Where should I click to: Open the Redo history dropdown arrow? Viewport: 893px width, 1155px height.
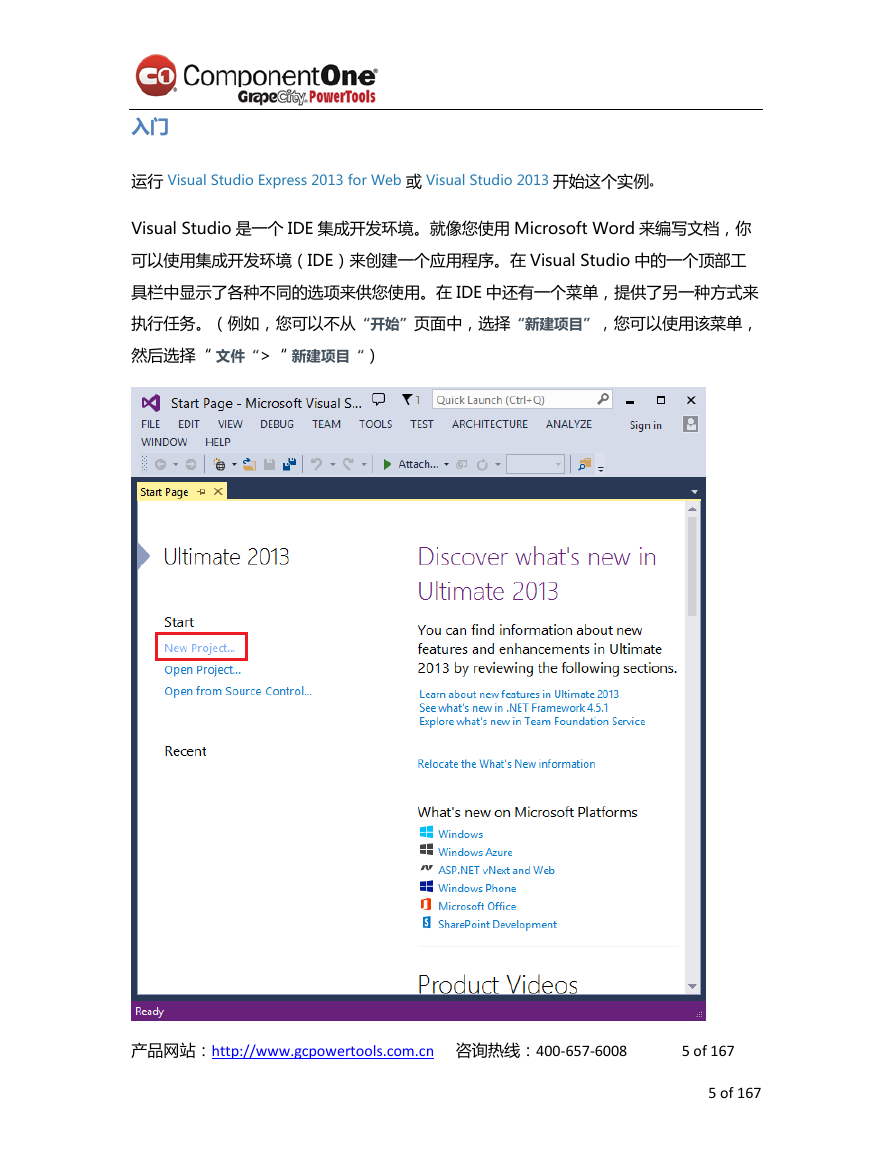coord(364,465)
